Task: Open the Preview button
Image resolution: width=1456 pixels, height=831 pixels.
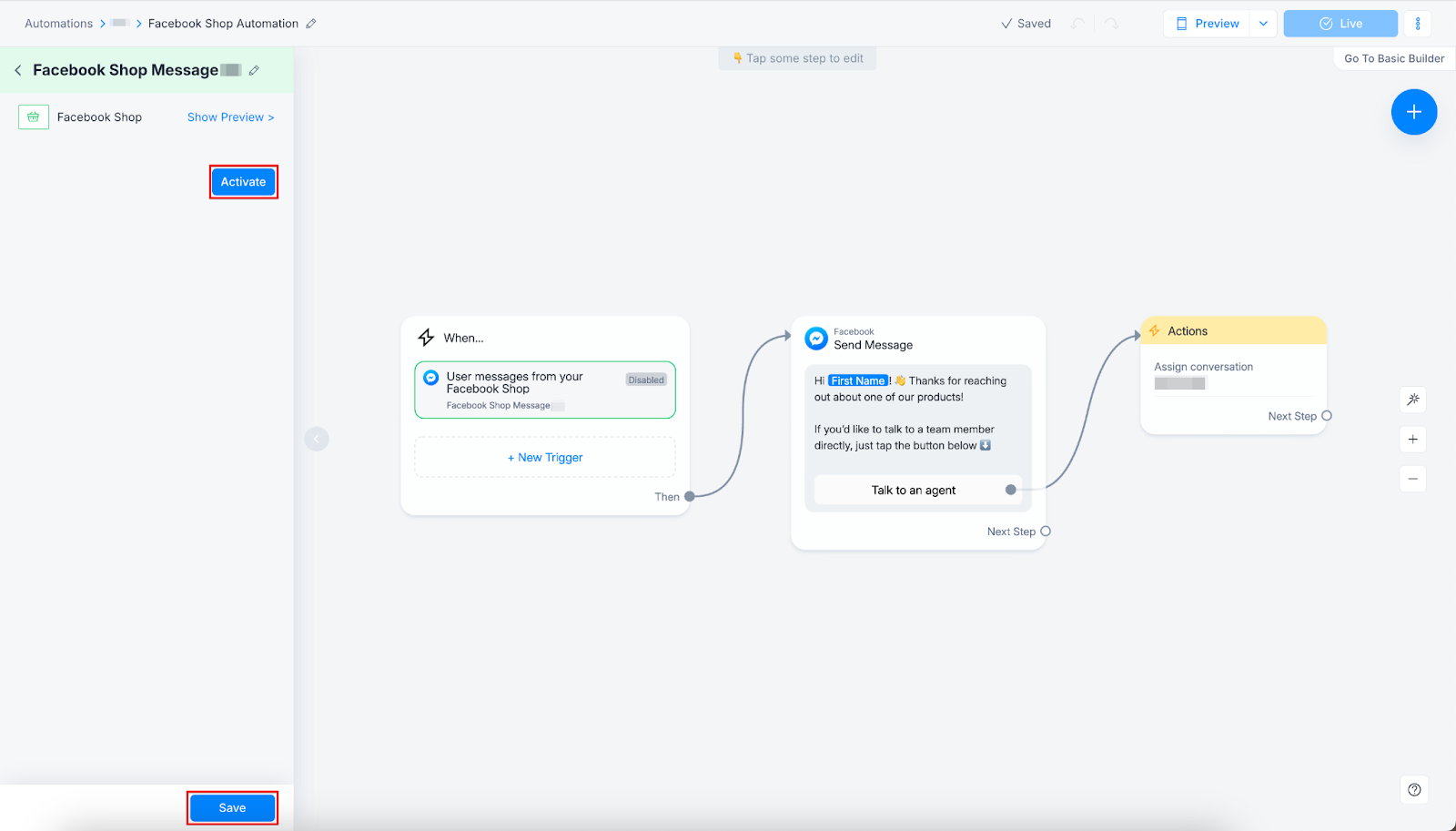Action: pos(1208,24)
